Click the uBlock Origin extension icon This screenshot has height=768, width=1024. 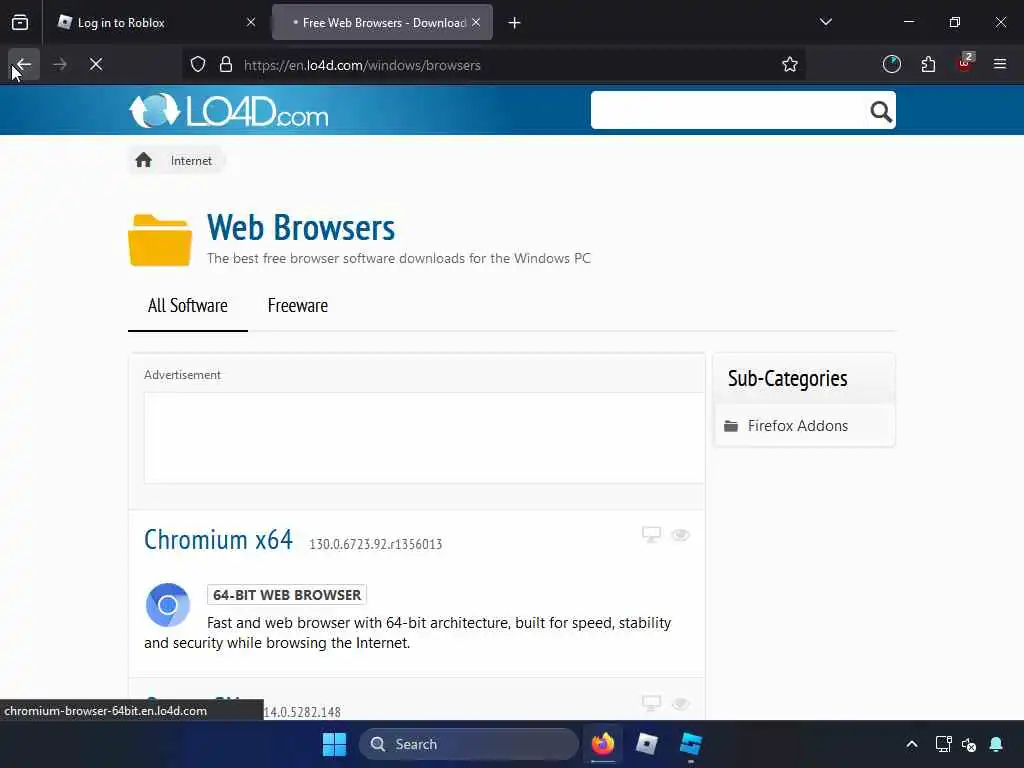click(965, 63)
